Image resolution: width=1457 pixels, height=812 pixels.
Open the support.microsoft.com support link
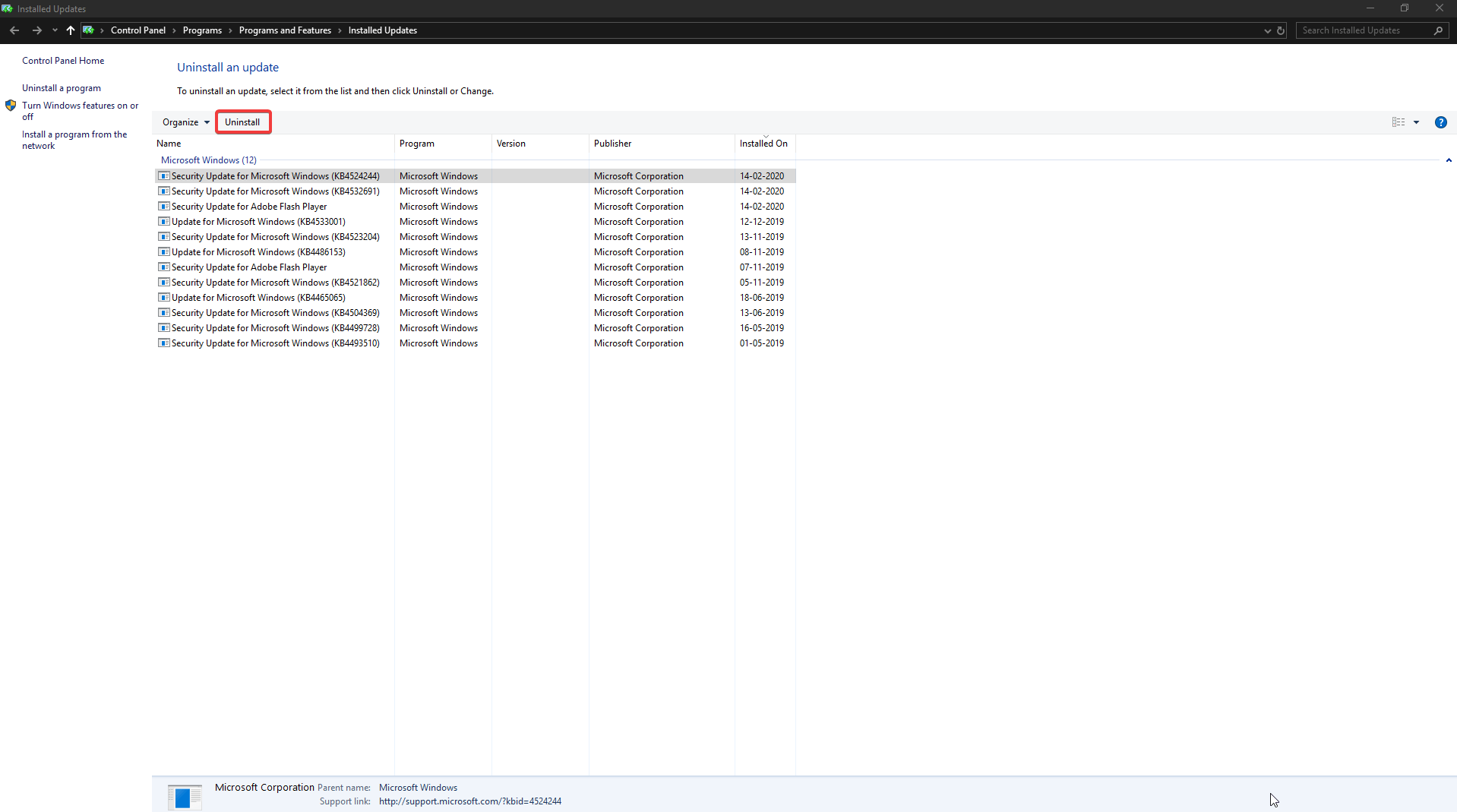click(x=469, y=801)
